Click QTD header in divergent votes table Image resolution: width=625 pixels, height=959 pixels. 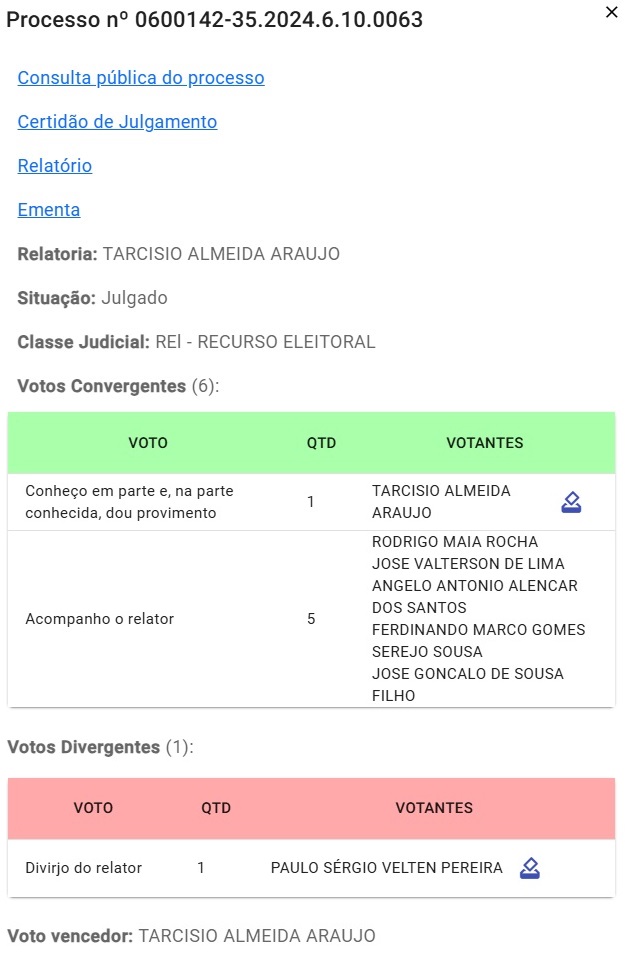pos(216,808)
